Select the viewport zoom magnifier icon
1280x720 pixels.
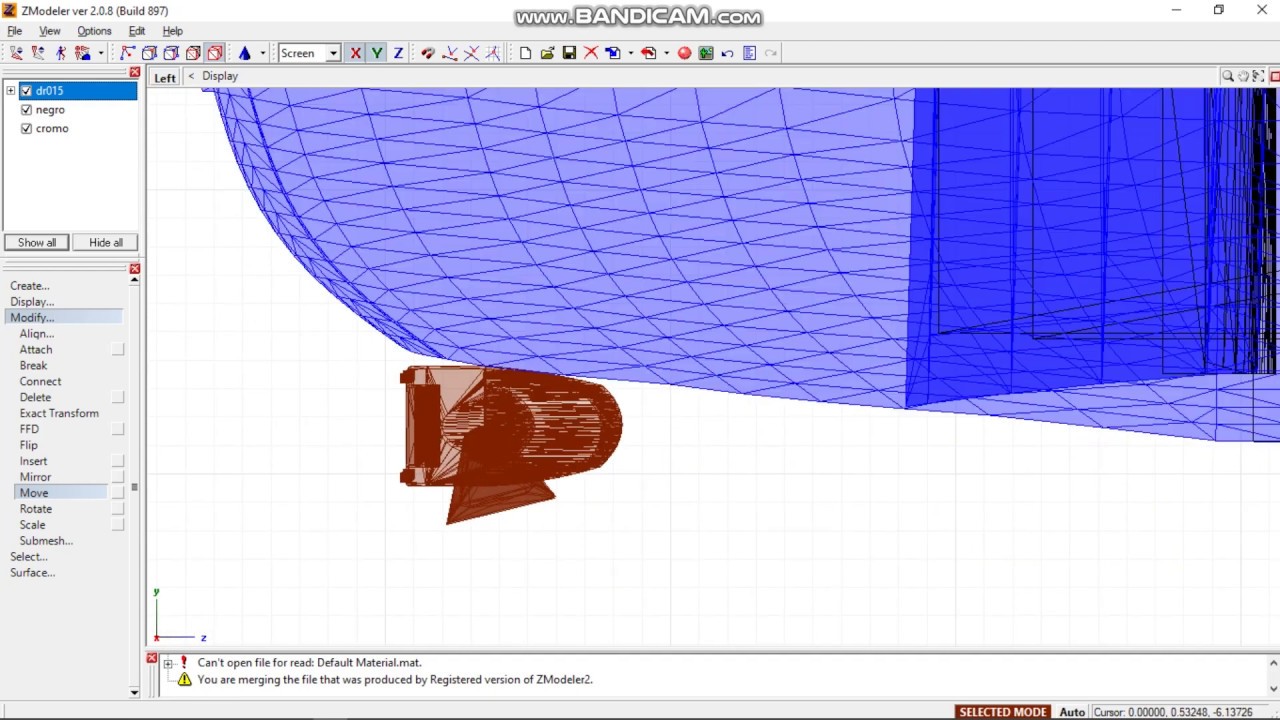point(1227,76)
